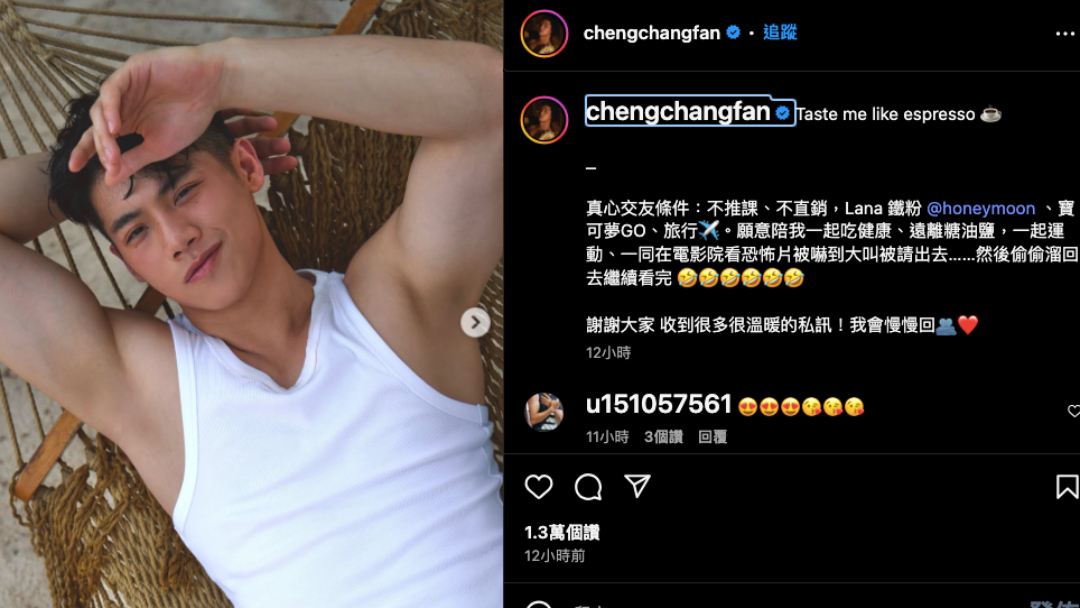Reply to u151057561 with 回覆
The width and height of the screenshot is (1080, 608).
pos(712,437)
